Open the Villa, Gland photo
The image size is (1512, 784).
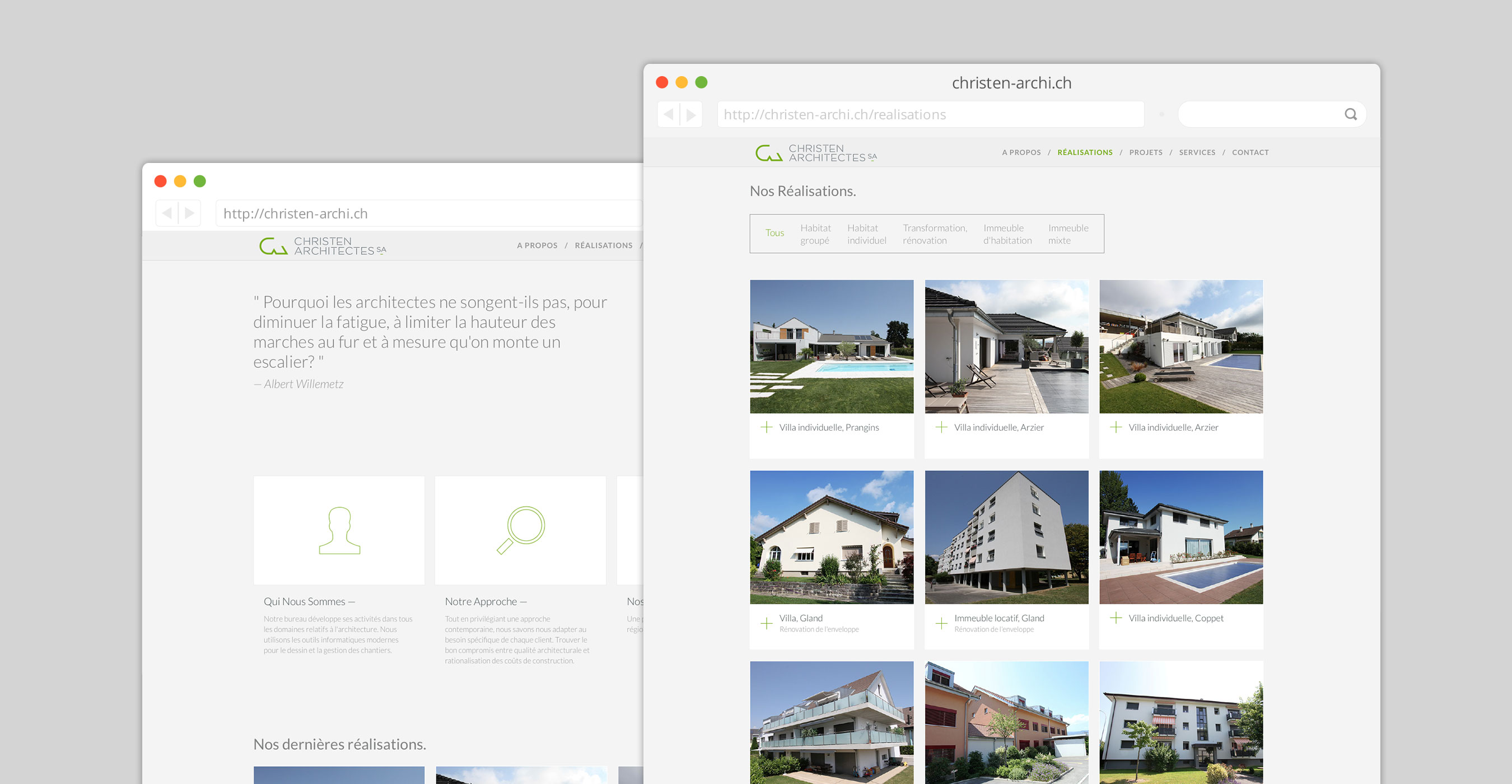pyautogui.click(x=832, y=537)
